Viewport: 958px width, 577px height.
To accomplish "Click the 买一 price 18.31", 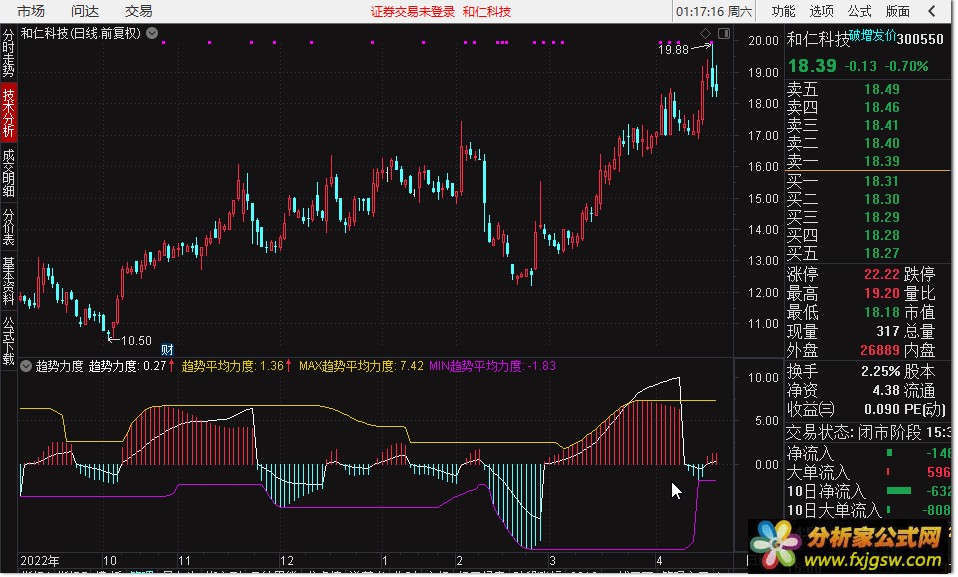I will [882, 182].
